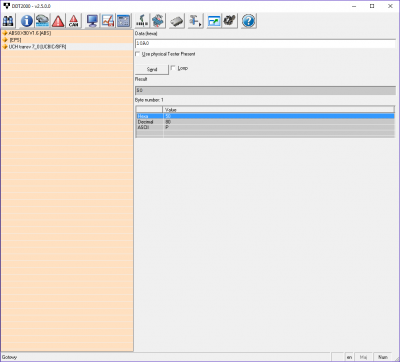This screenshot has height=362, width=400.
Task: Click the [EPS] entry arrow icon
Action: pos(5,40)
